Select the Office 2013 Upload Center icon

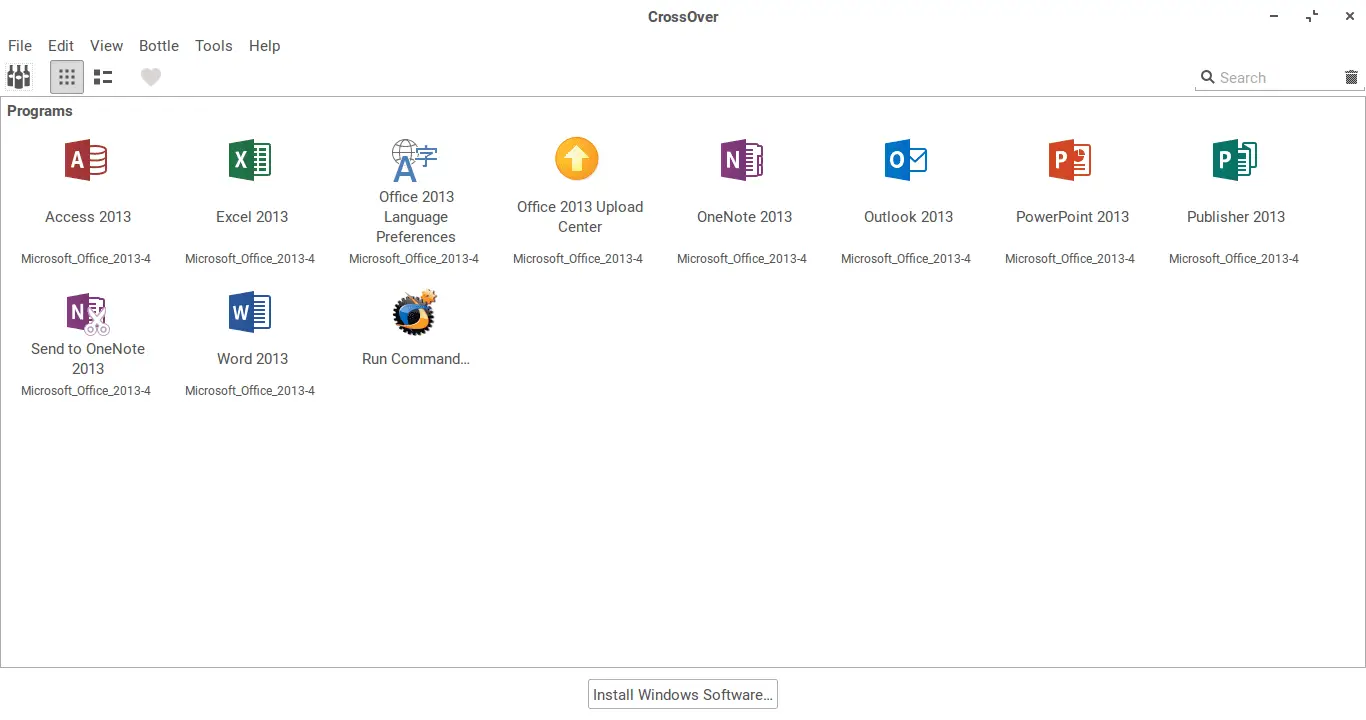point(577,159)
